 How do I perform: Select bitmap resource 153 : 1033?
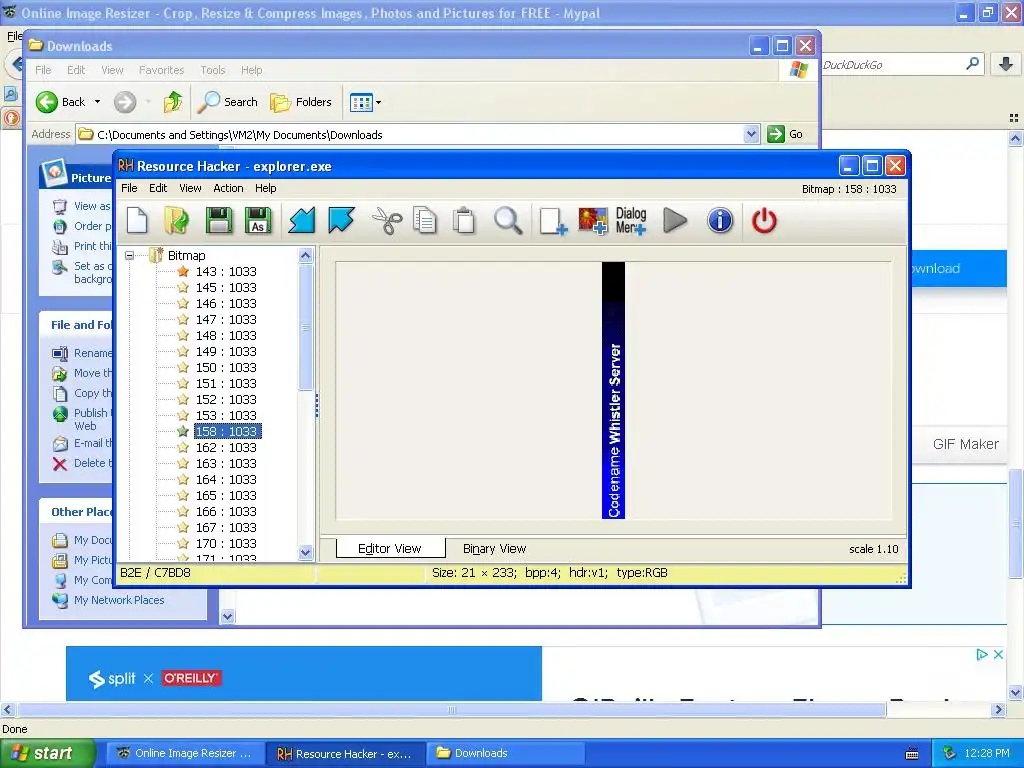tap(226, 415)
